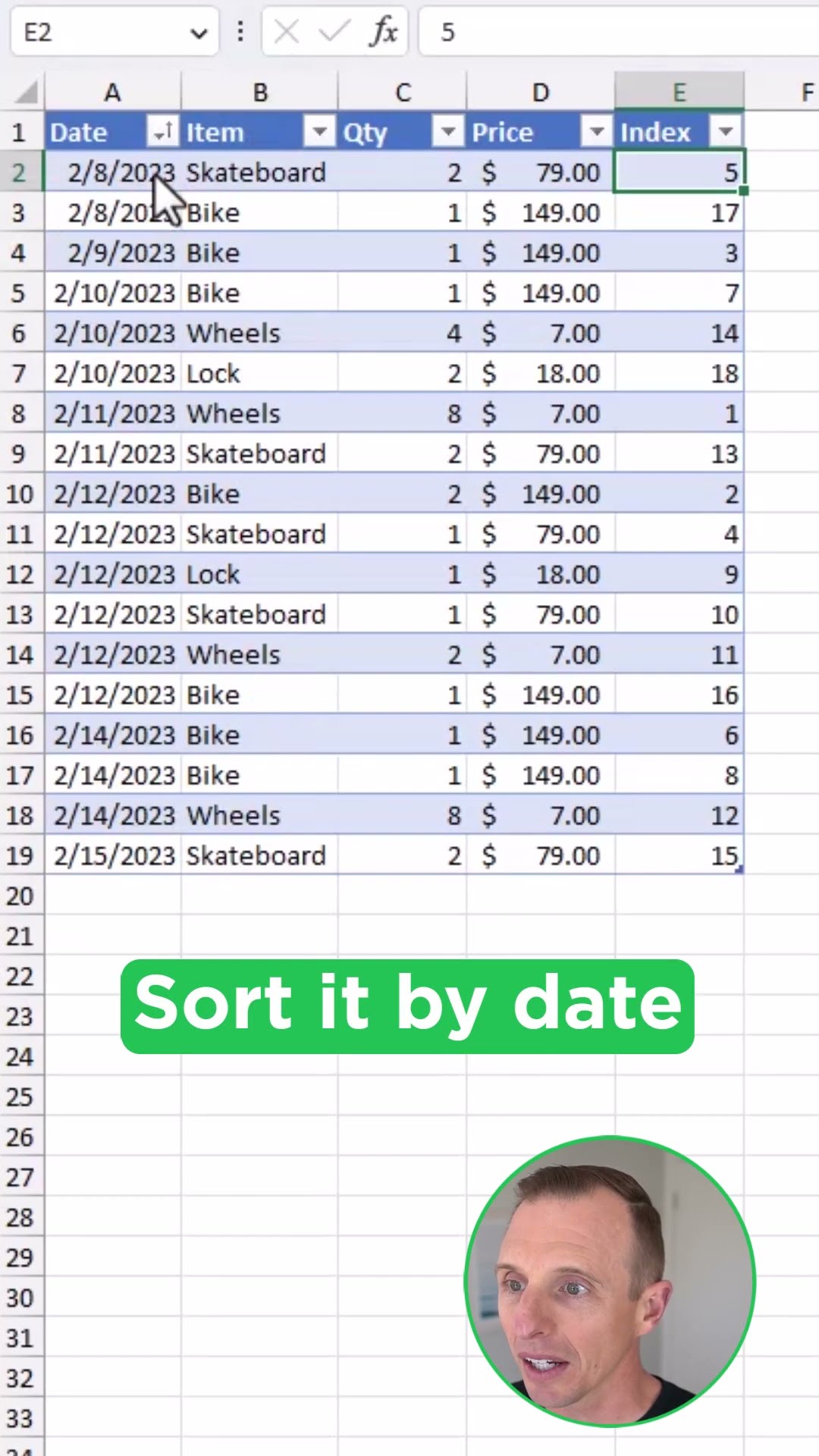Click the Name Box showing E2
This screenshot has width=819, height=1456.
pos(99,33)
